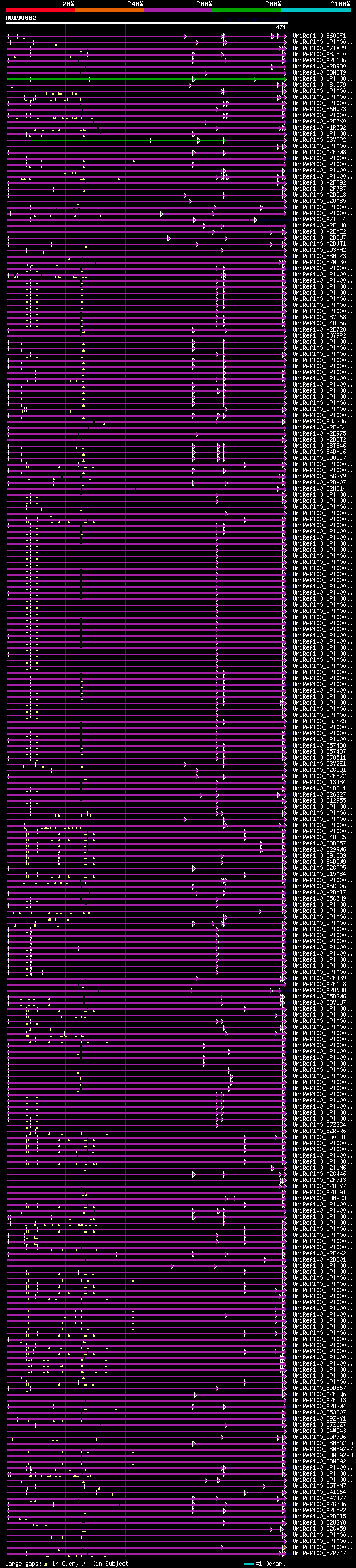Open hit UniRef100_A2DJT1

pyautogui.click(x=319, y=244)
